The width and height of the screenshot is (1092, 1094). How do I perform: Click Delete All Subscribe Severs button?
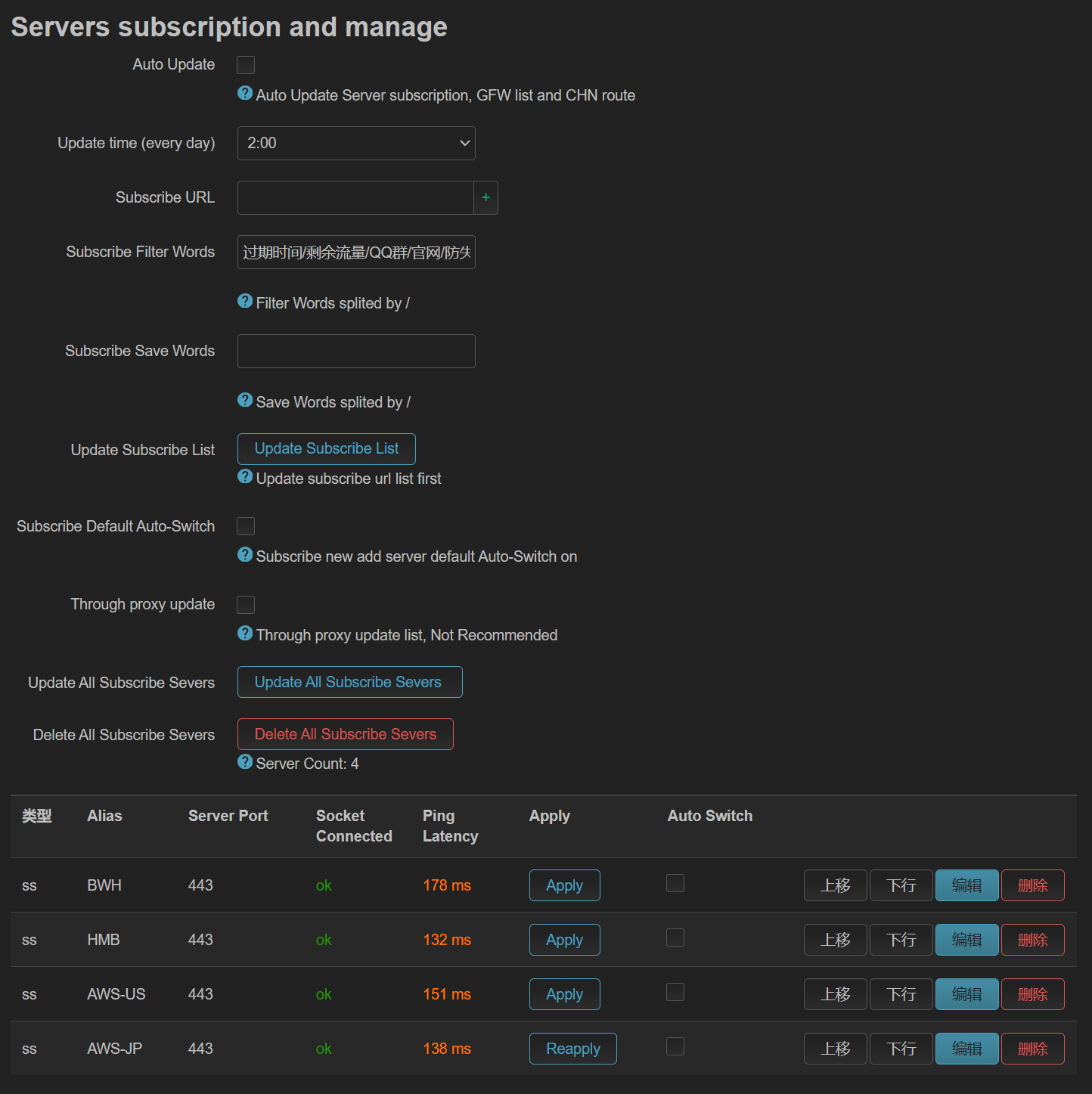click(346, 734)
